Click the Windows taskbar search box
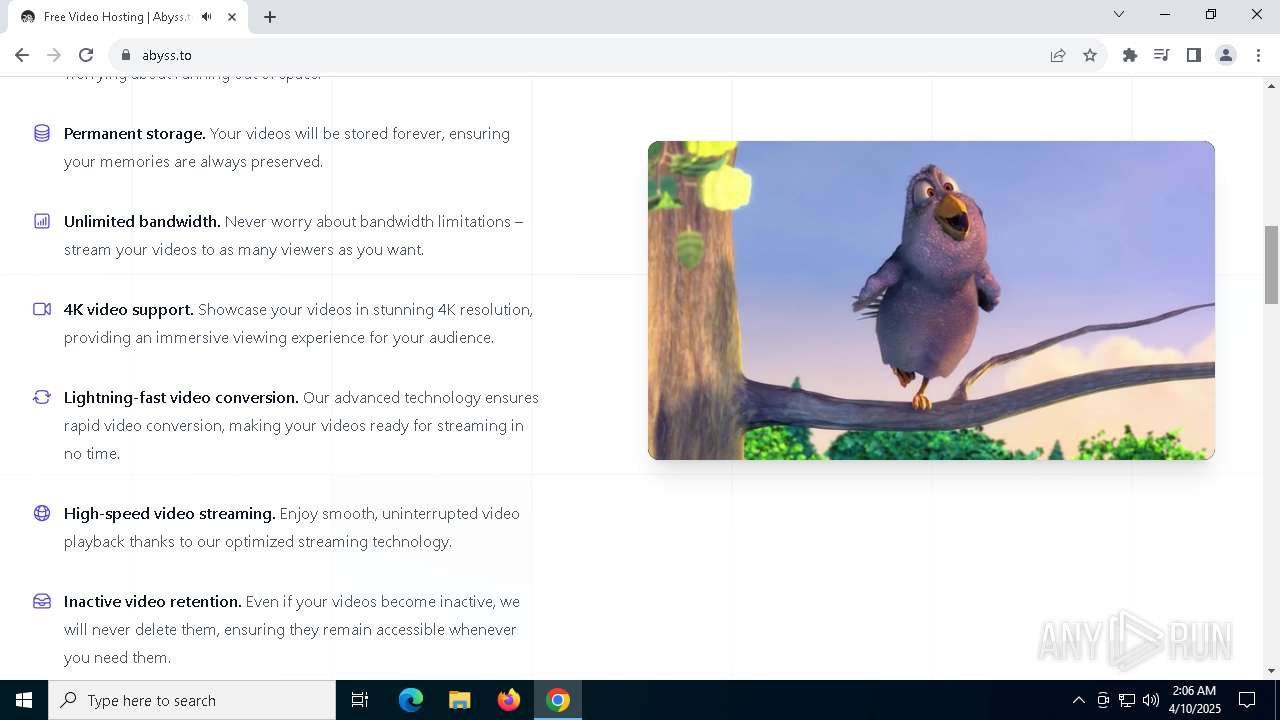Image resolution: width=1280 pixels, height=720 pixels. pyautogui.click(x=192, y=700)
